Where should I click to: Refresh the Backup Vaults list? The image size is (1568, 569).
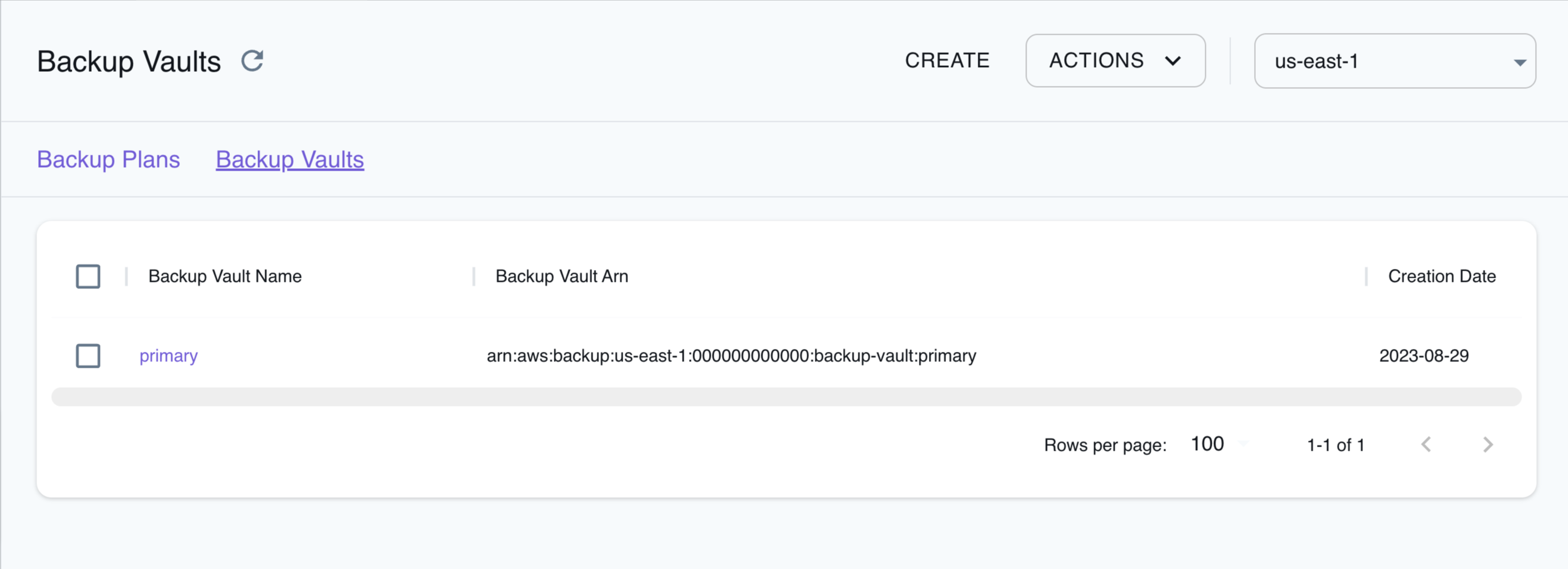tap(252, 59)
